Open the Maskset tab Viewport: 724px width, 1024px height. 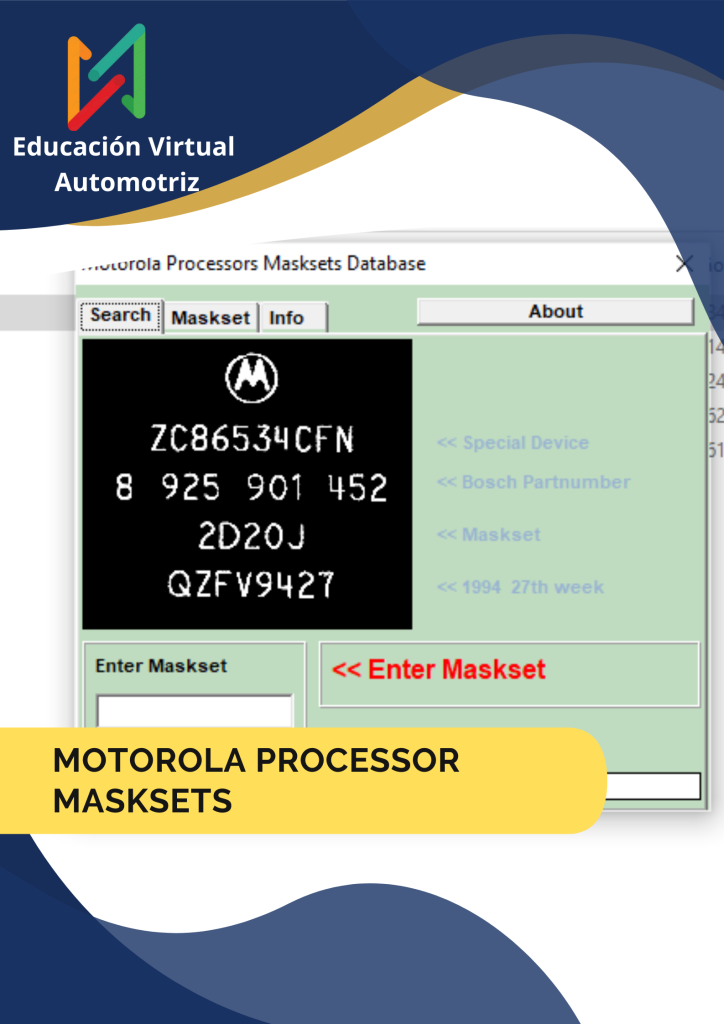coord(210,317)
